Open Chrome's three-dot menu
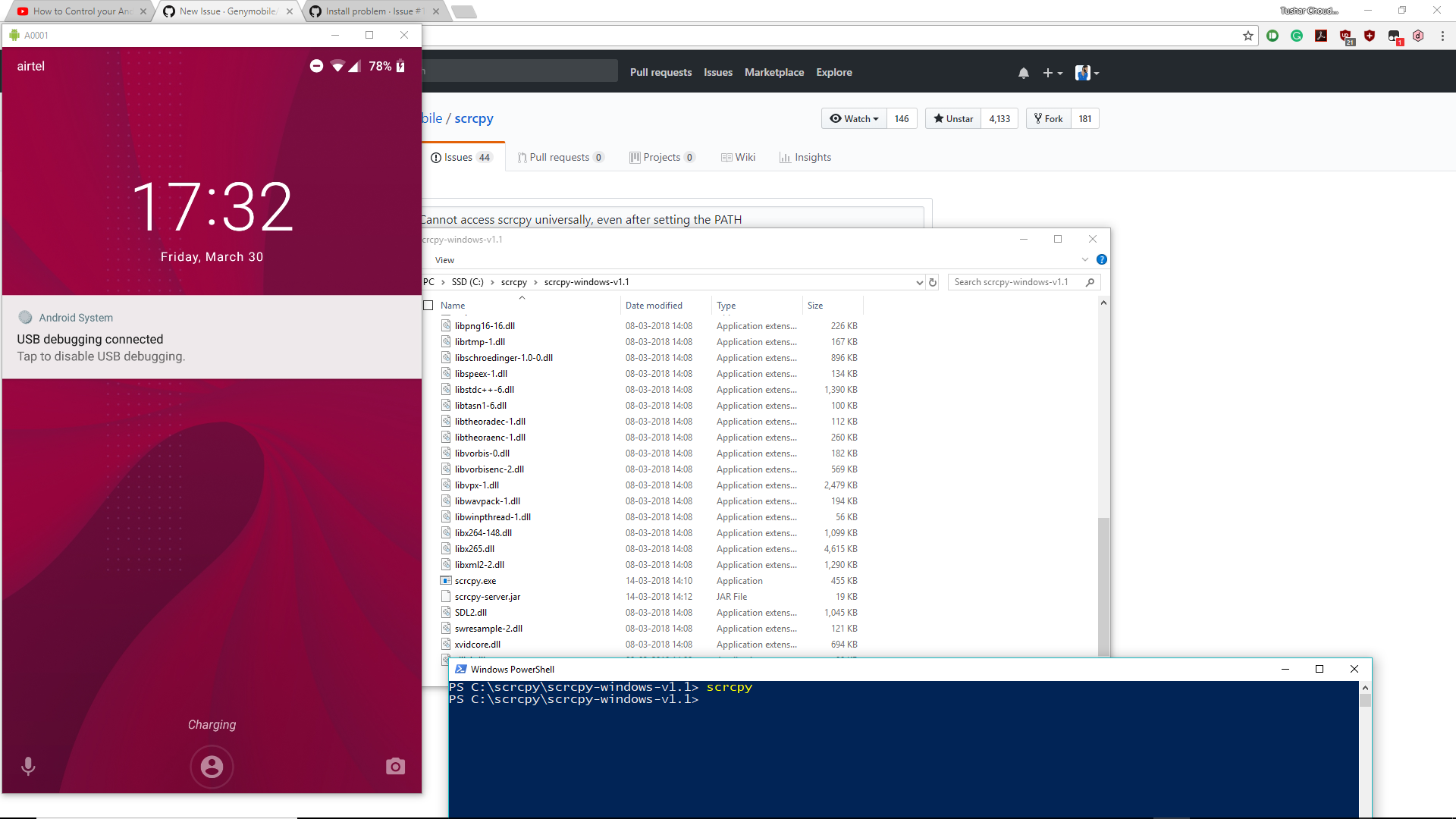The height and width of the screenshot is (819, 1456). [1442, 36]
